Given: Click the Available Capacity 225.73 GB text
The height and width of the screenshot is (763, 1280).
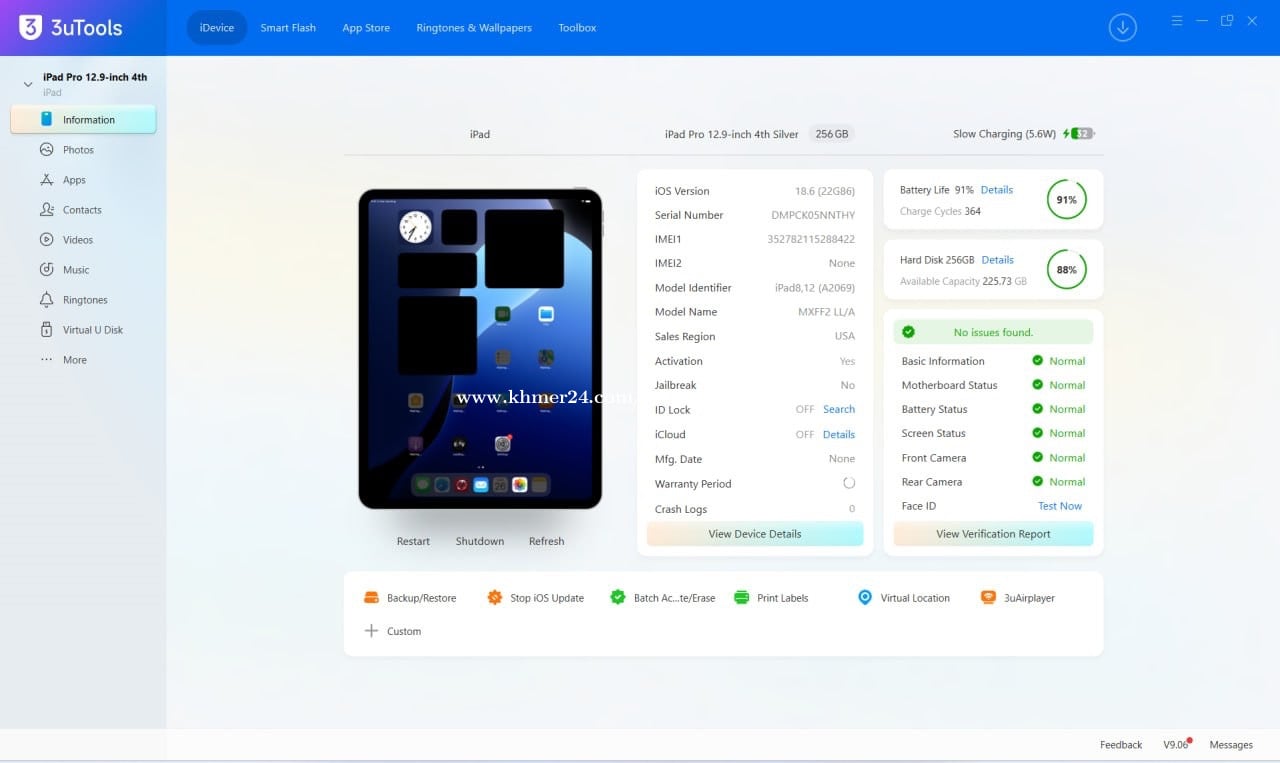Looking at the screenshot, I should [x=963, y=282].
